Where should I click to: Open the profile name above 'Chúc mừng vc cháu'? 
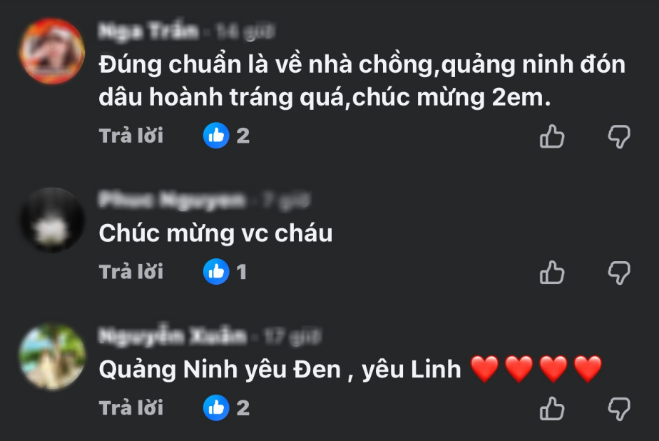(171, 200)
